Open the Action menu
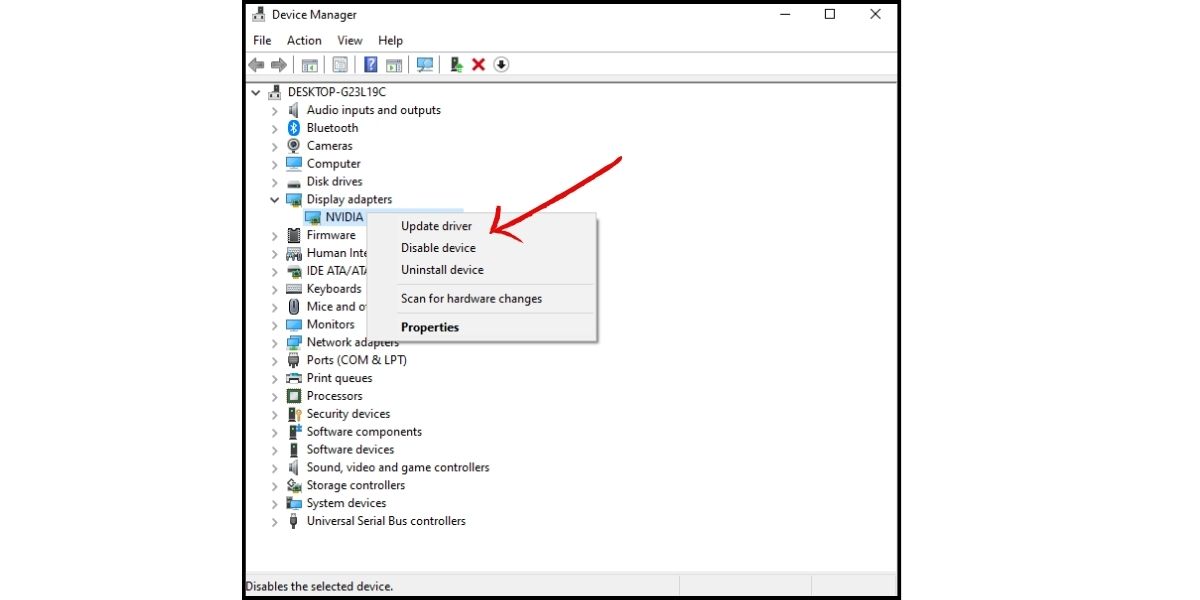Viewport: 1200px width, 600px height. point(303,40)
